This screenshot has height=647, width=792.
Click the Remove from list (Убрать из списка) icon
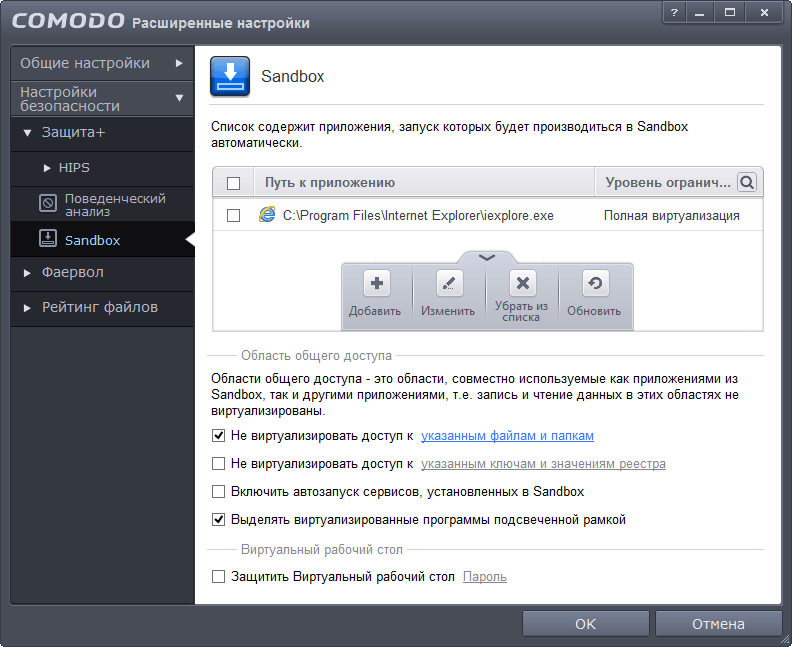(523, 283)
